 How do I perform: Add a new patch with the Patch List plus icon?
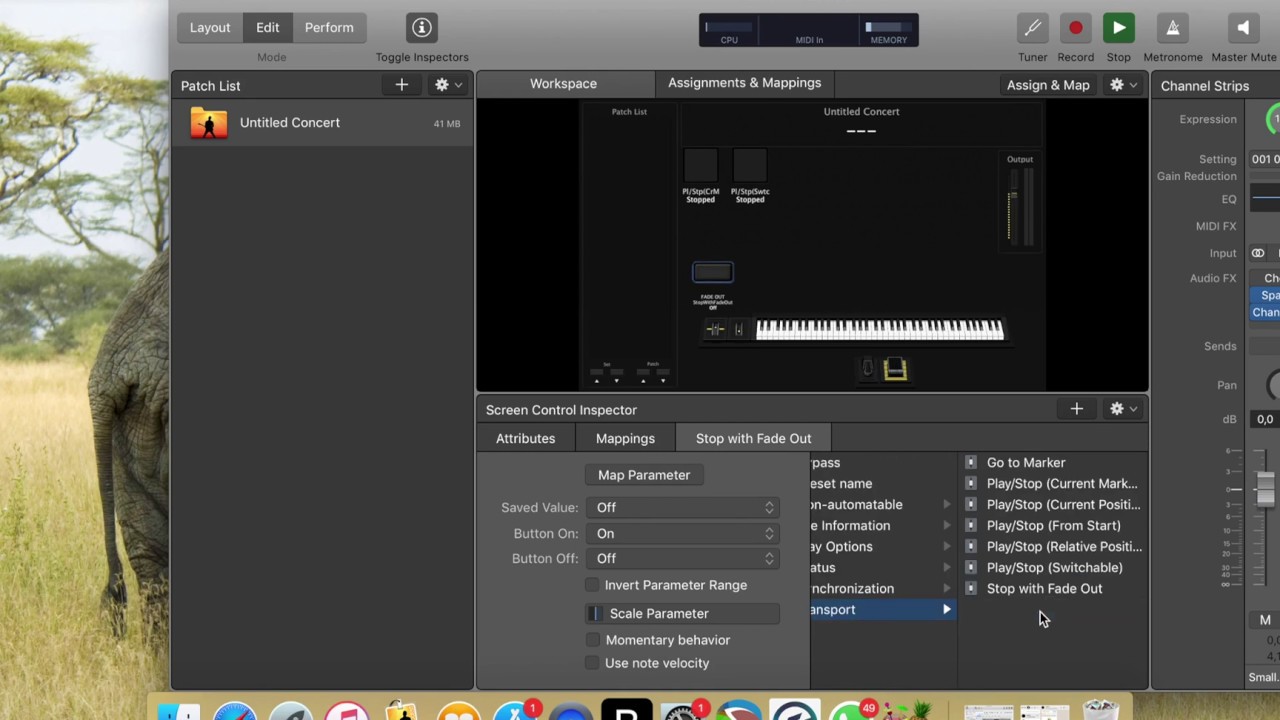[x=401, y=85]
